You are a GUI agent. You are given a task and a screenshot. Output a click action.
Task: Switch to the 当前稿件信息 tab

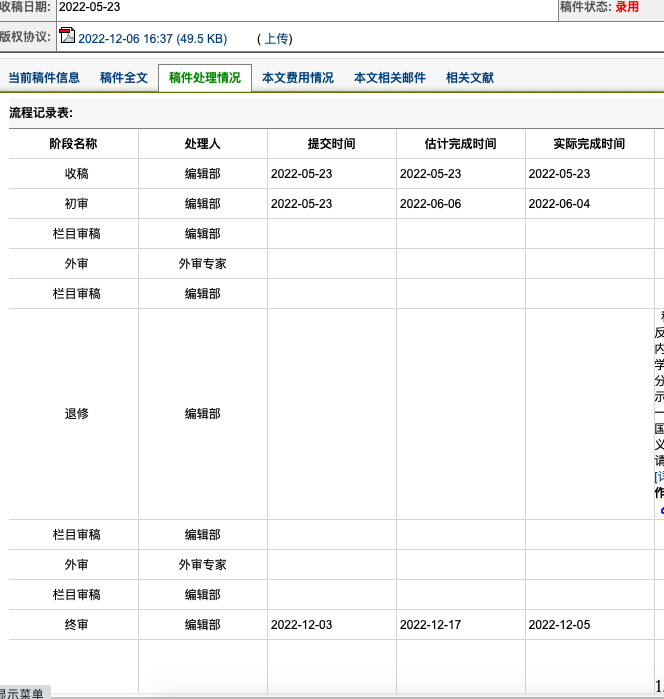coord(44,78)
